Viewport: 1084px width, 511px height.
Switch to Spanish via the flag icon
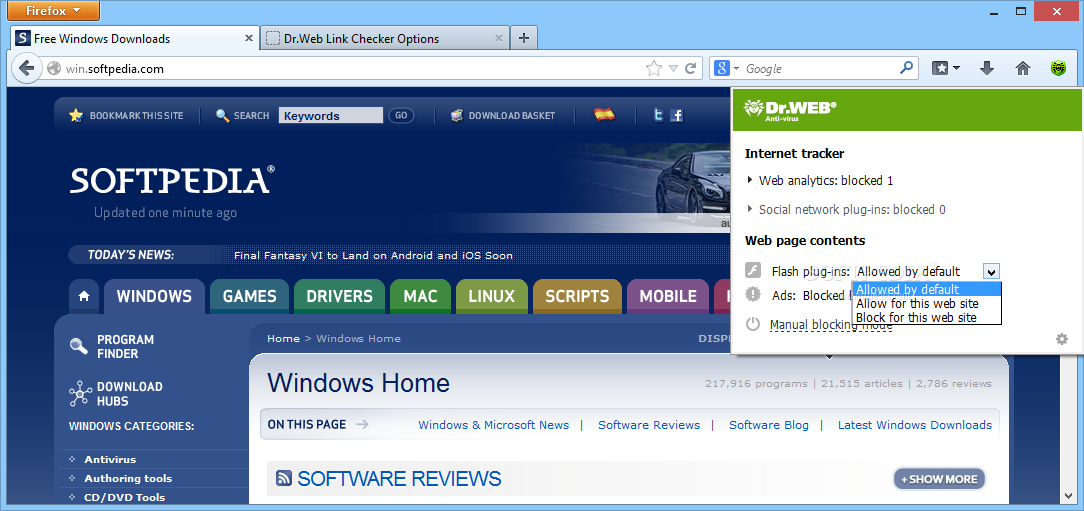click(604, 115)
